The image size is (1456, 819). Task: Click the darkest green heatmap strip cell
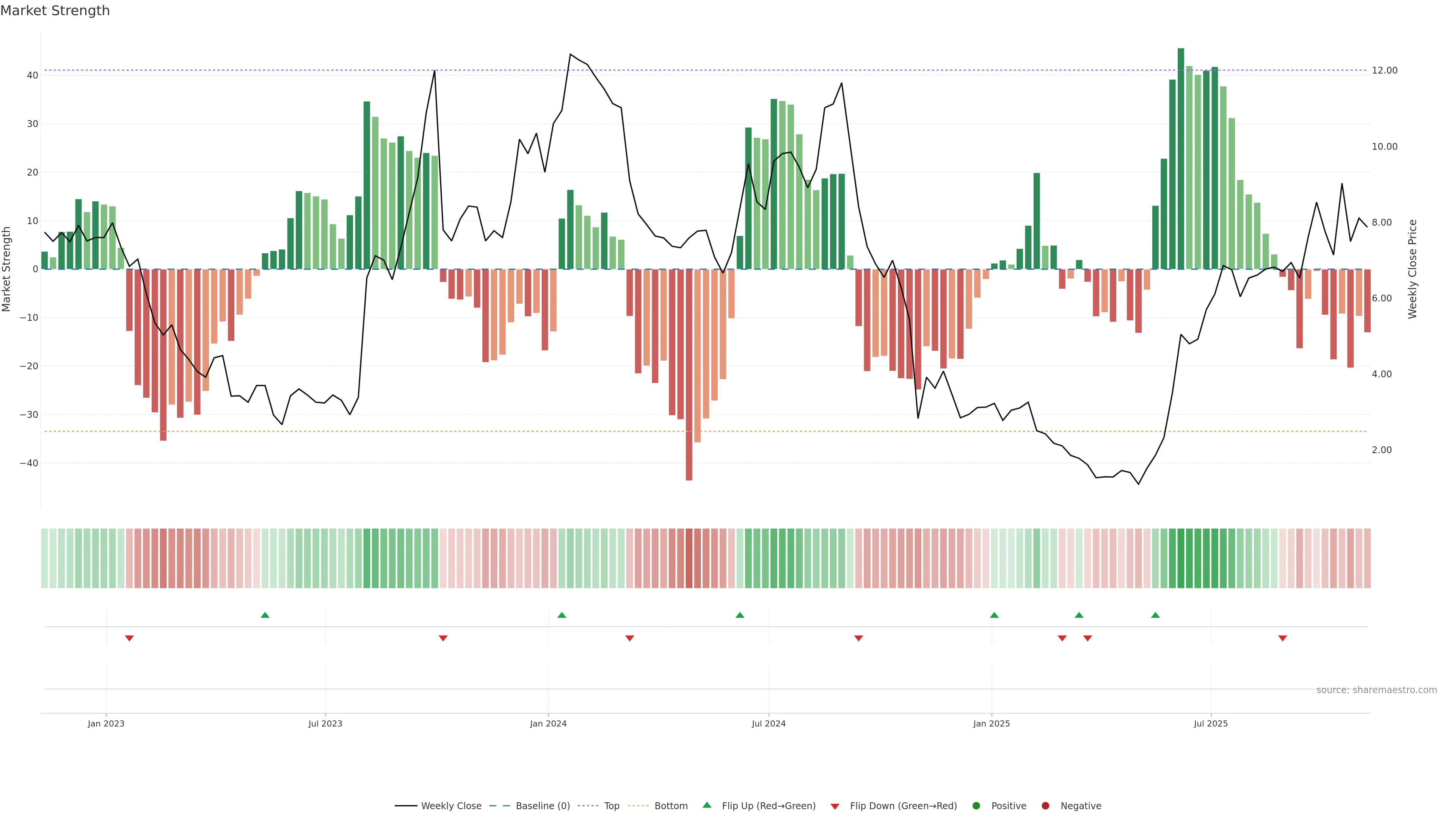(1181, 559)
